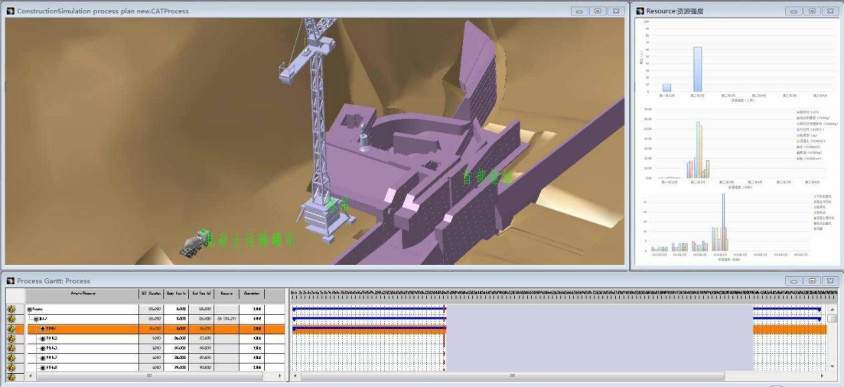The height and width of the screenshot is (387, 844).
Task: Select the Resource column header in Gantt table
Action: pos(227,294)
